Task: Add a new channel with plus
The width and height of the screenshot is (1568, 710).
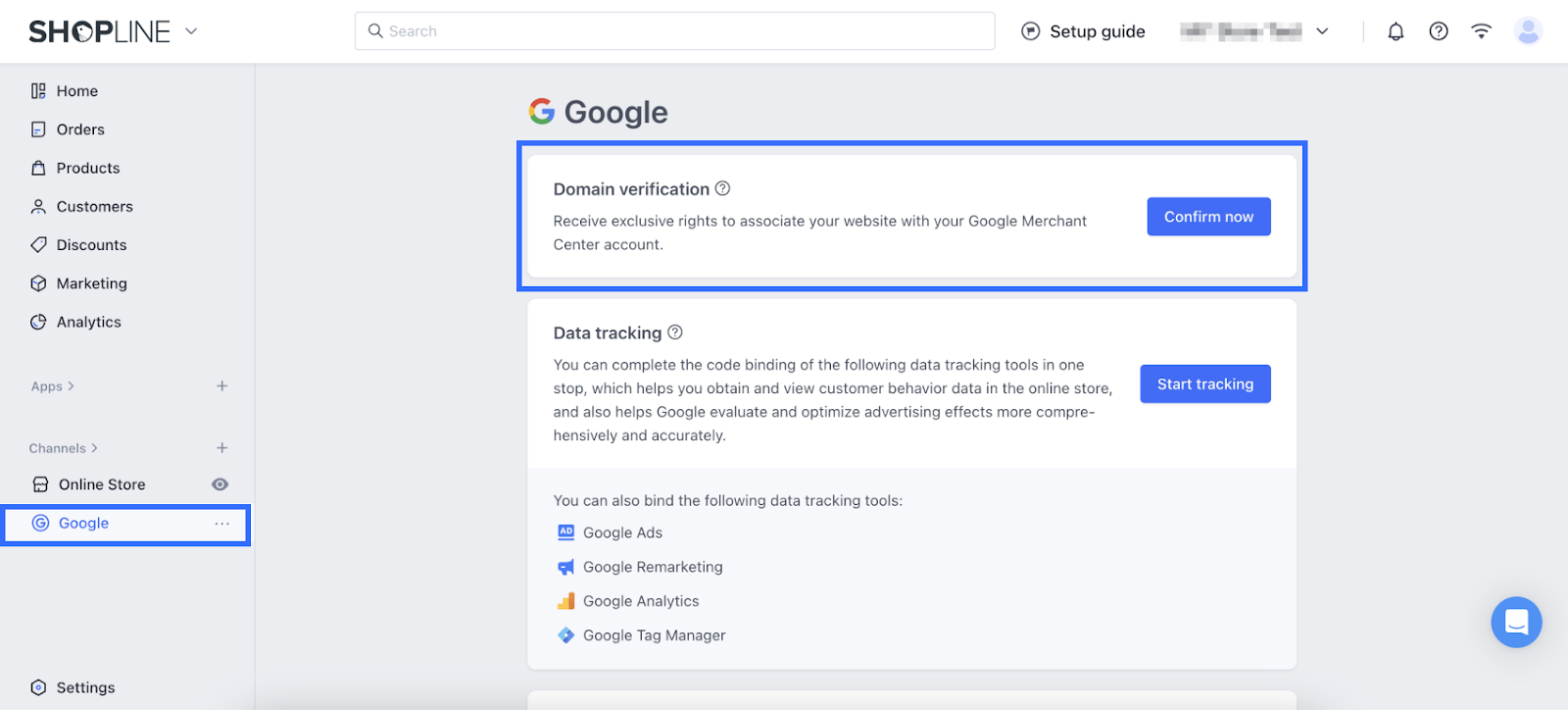Action: tap(222, 448)
